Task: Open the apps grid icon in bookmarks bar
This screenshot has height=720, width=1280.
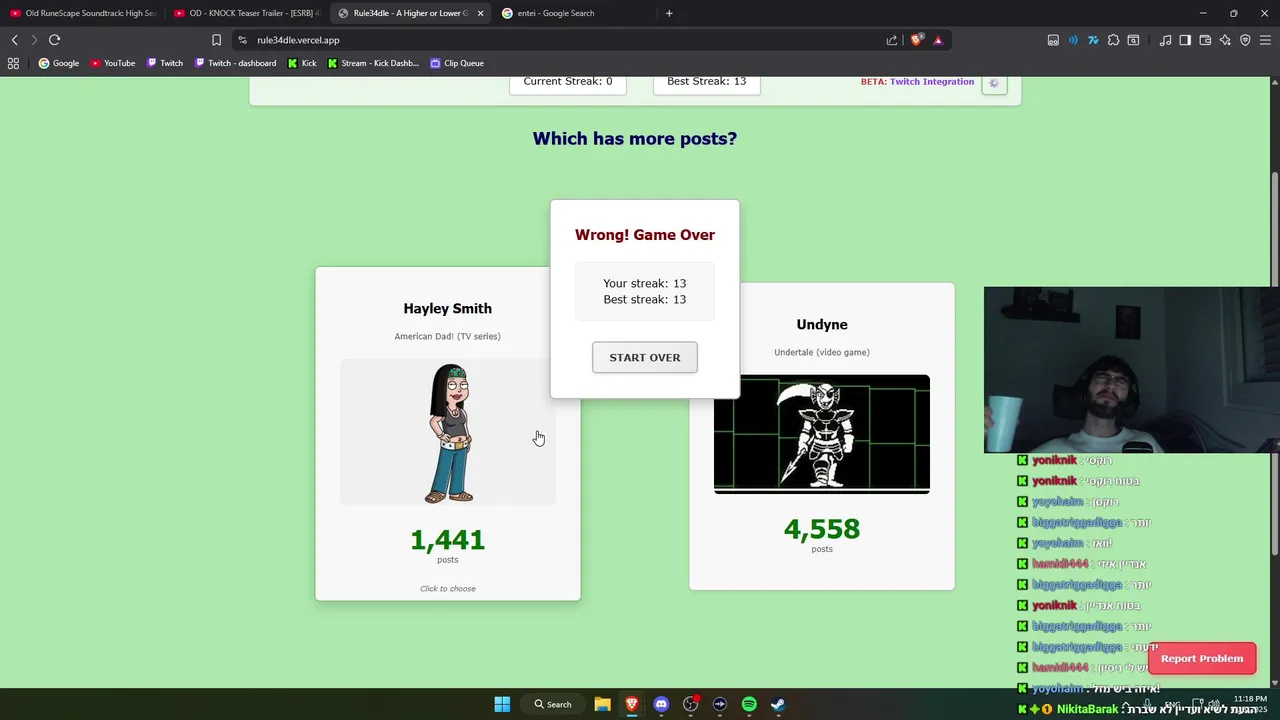Action: click(13, 63)
